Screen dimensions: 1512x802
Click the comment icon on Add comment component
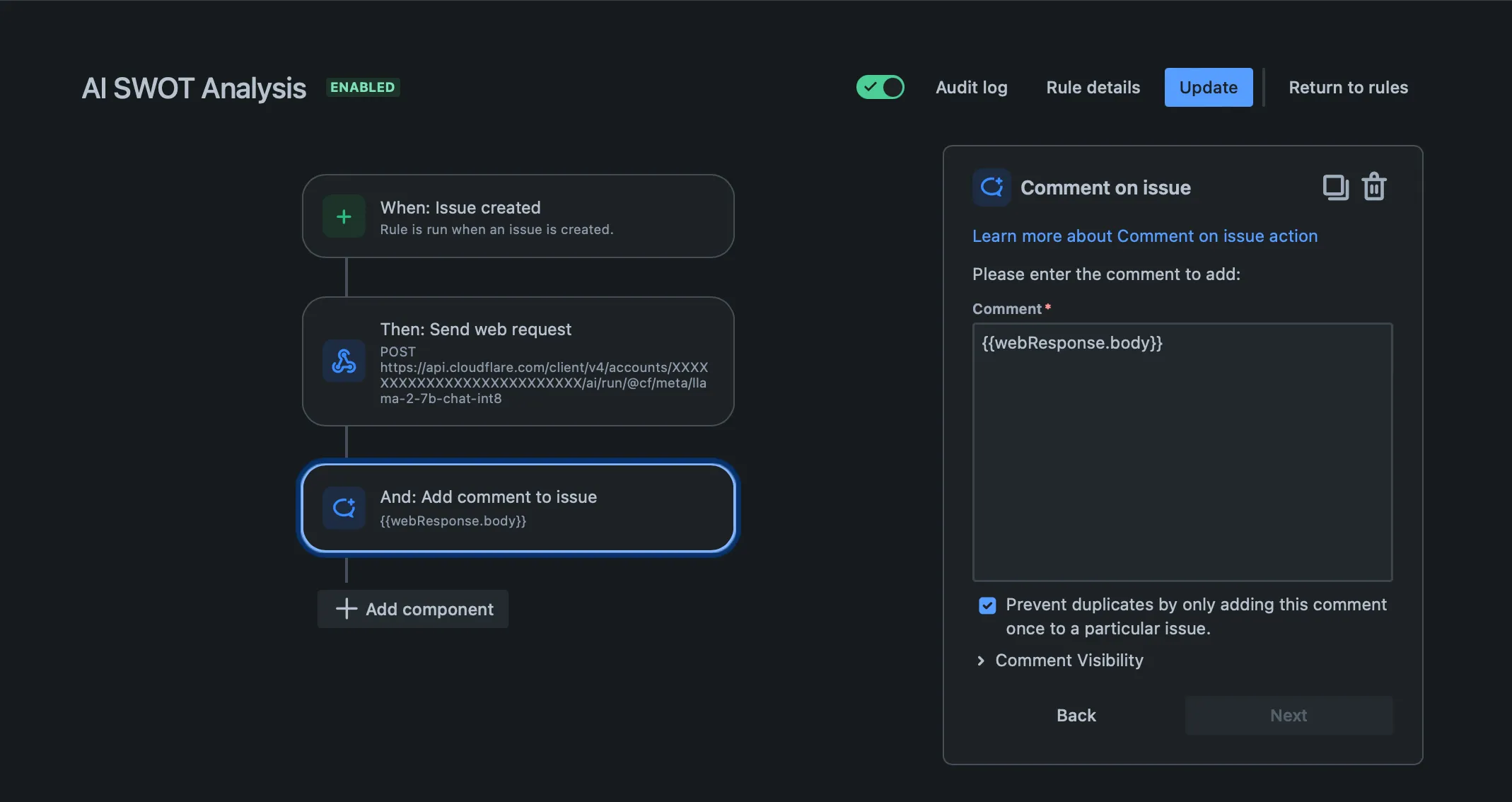point(344,508)
